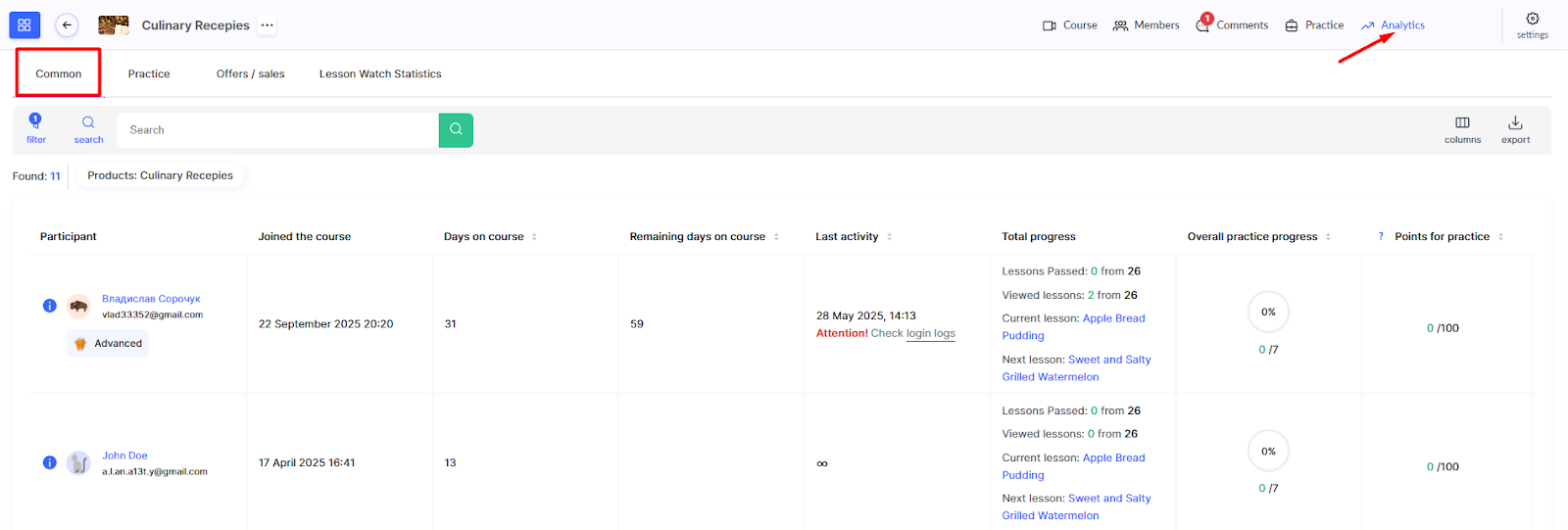The width and height of the screenshot is (1568, 530).
Task: Sort by Remaining days on course
Action: (776, 237)
